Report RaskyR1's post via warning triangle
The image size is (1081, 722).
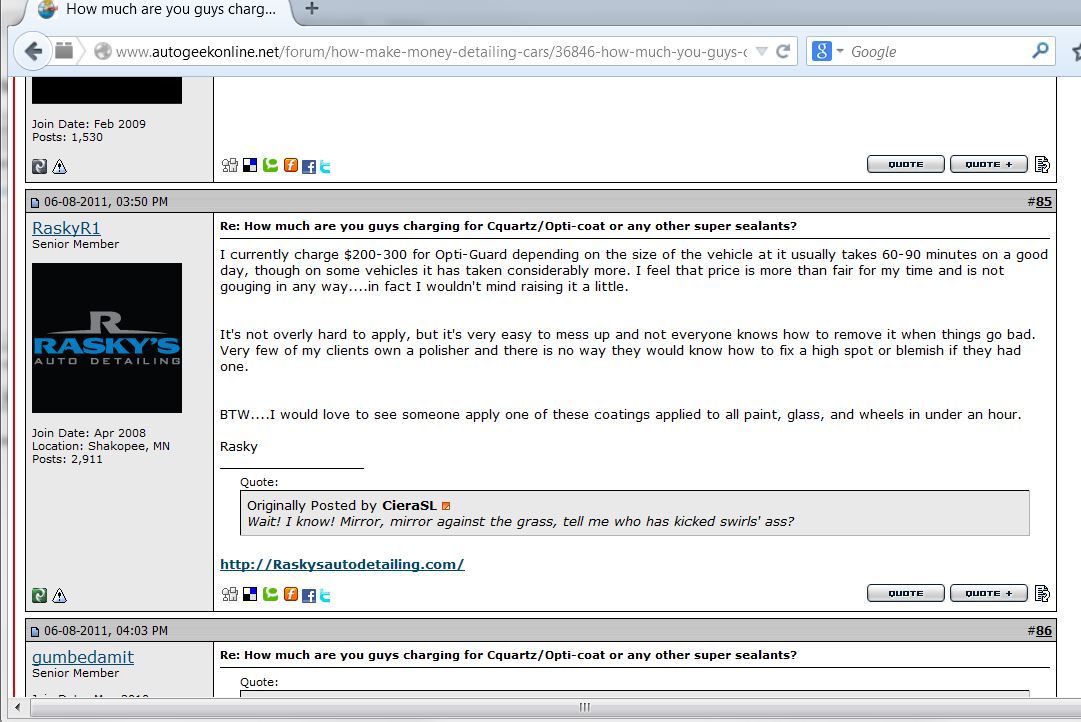59,595
